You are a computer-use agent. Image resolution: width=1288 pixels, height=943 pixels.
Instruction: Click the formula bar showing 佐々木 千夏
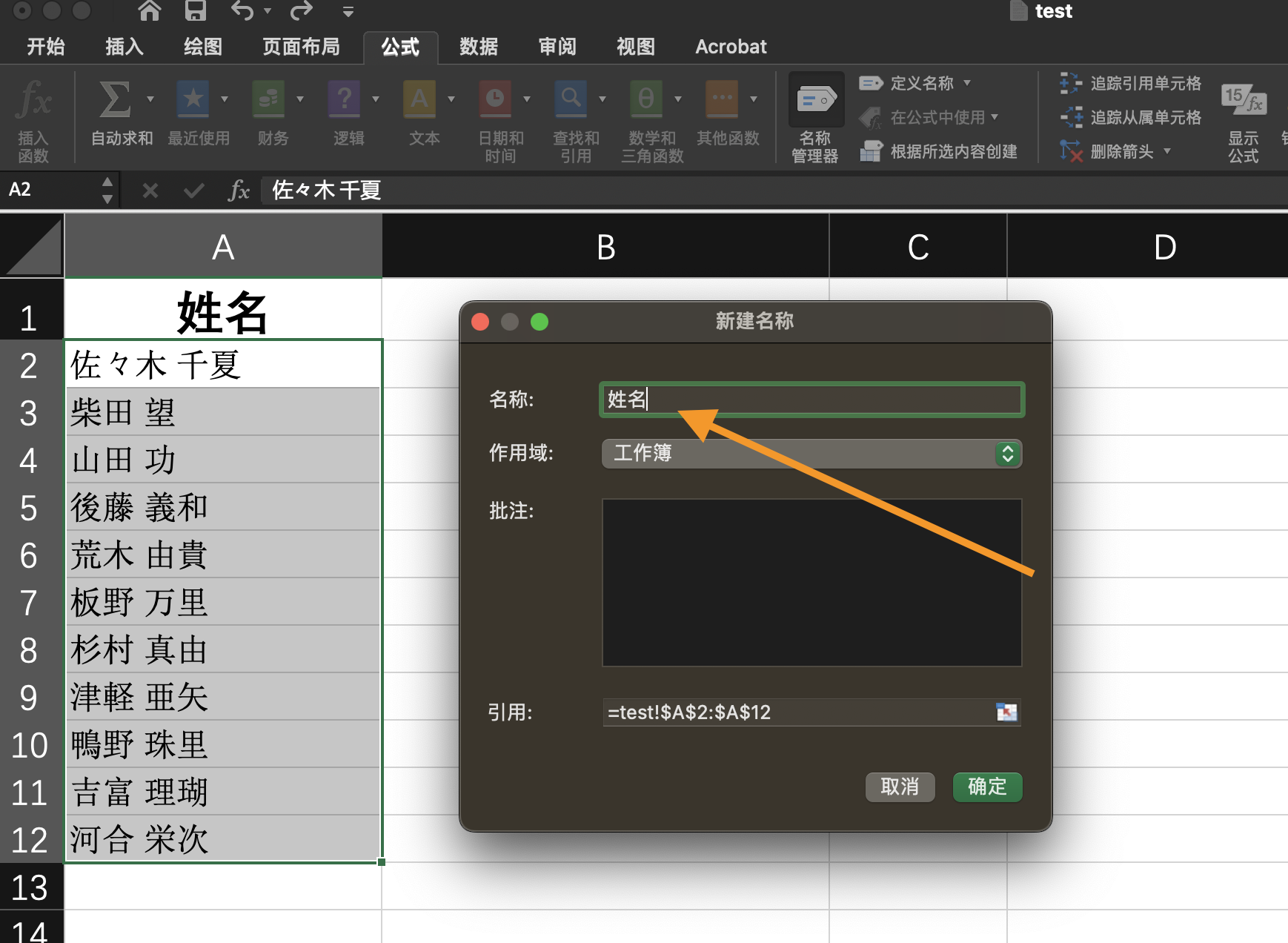445,191
